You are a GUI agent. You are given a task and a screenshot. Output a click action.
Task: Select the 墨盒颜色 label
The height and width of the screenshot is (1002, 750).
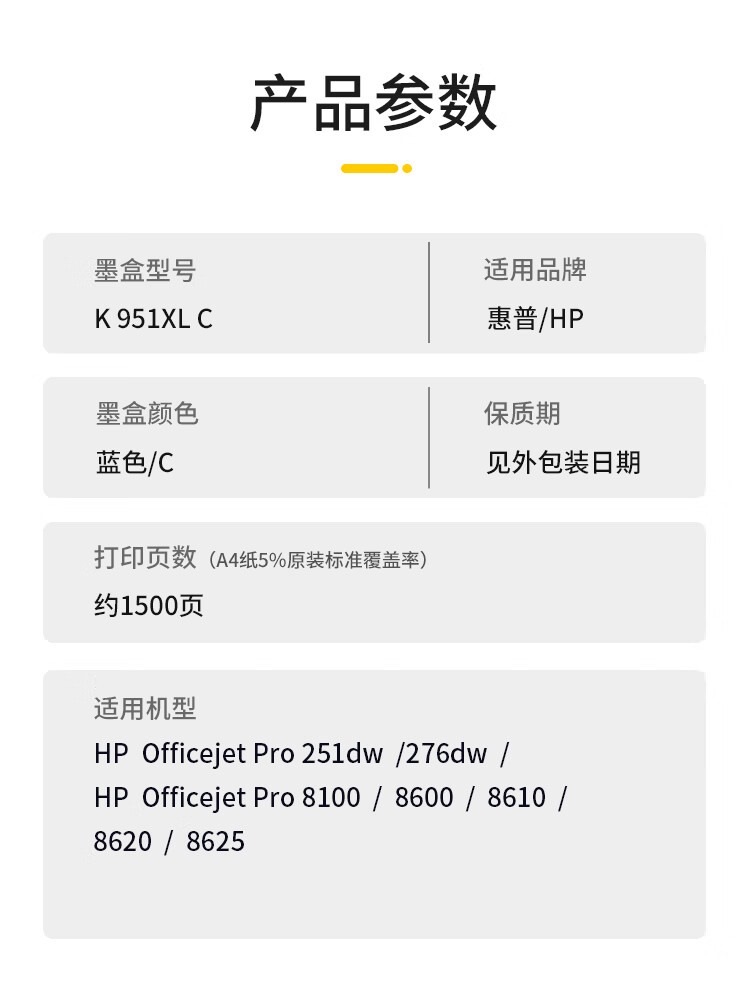(x=147, y=414)
